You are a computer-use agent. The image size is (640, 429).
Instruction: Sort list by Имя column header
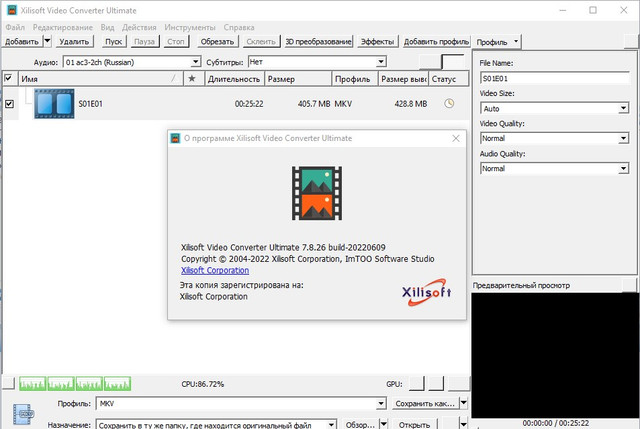coord(100,78)
